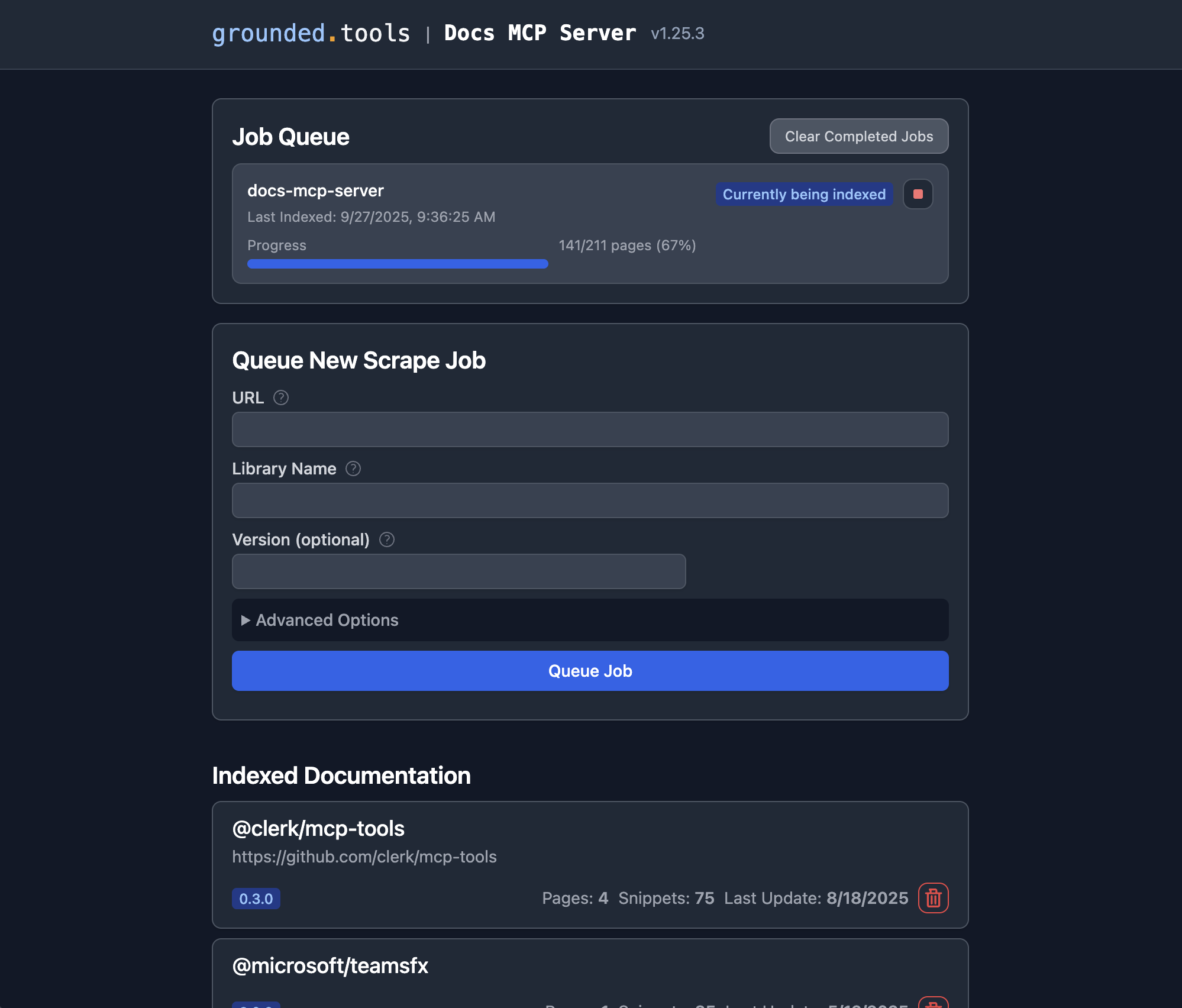The height and width of the screenshot is (1008, 1182).
Task: Open the @clerk/mcp-tools entry details
Action: pos(318,828)
